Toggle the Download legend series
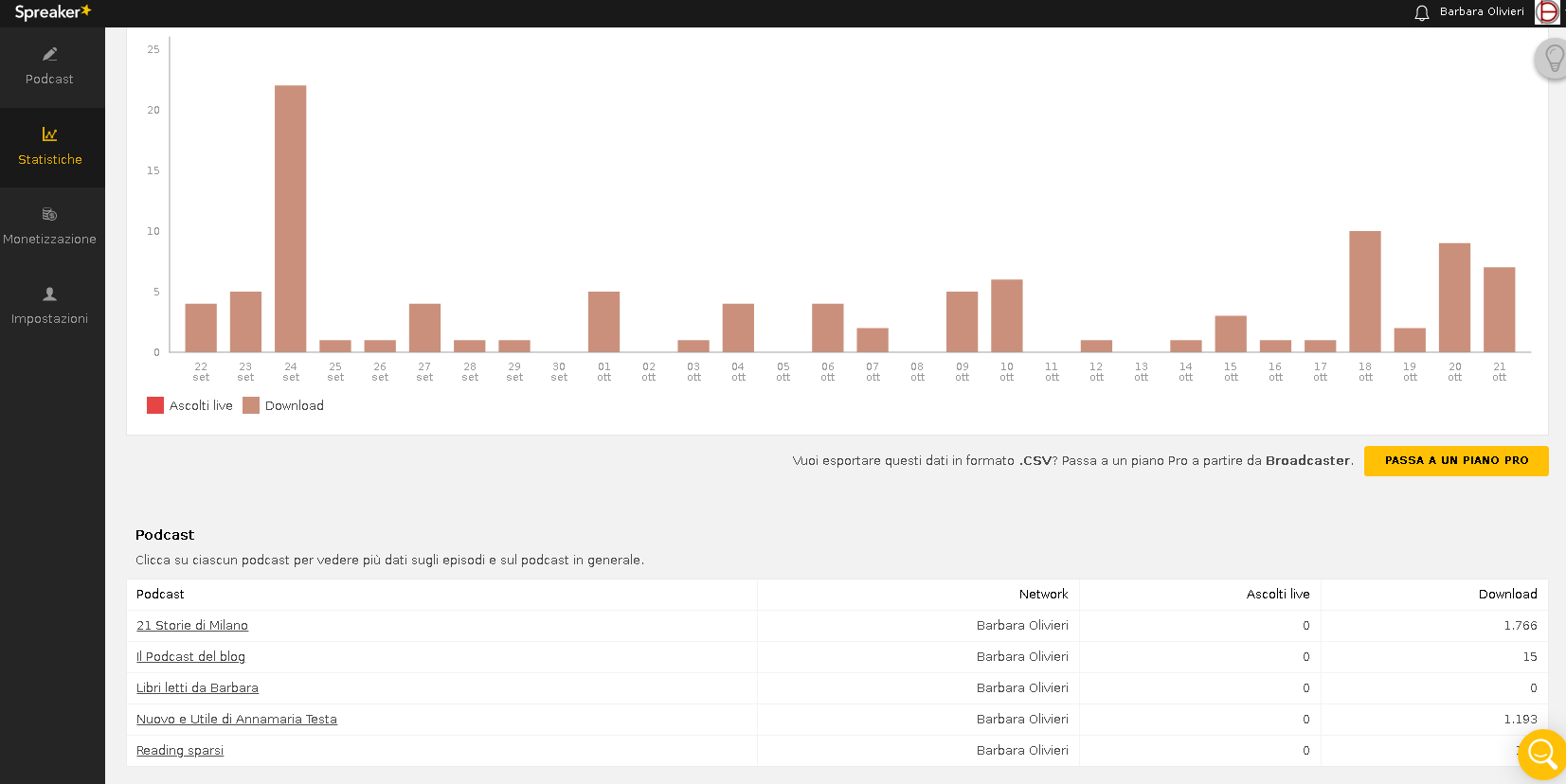Viewport: 1566px width, 784px height. coord(283,405)
